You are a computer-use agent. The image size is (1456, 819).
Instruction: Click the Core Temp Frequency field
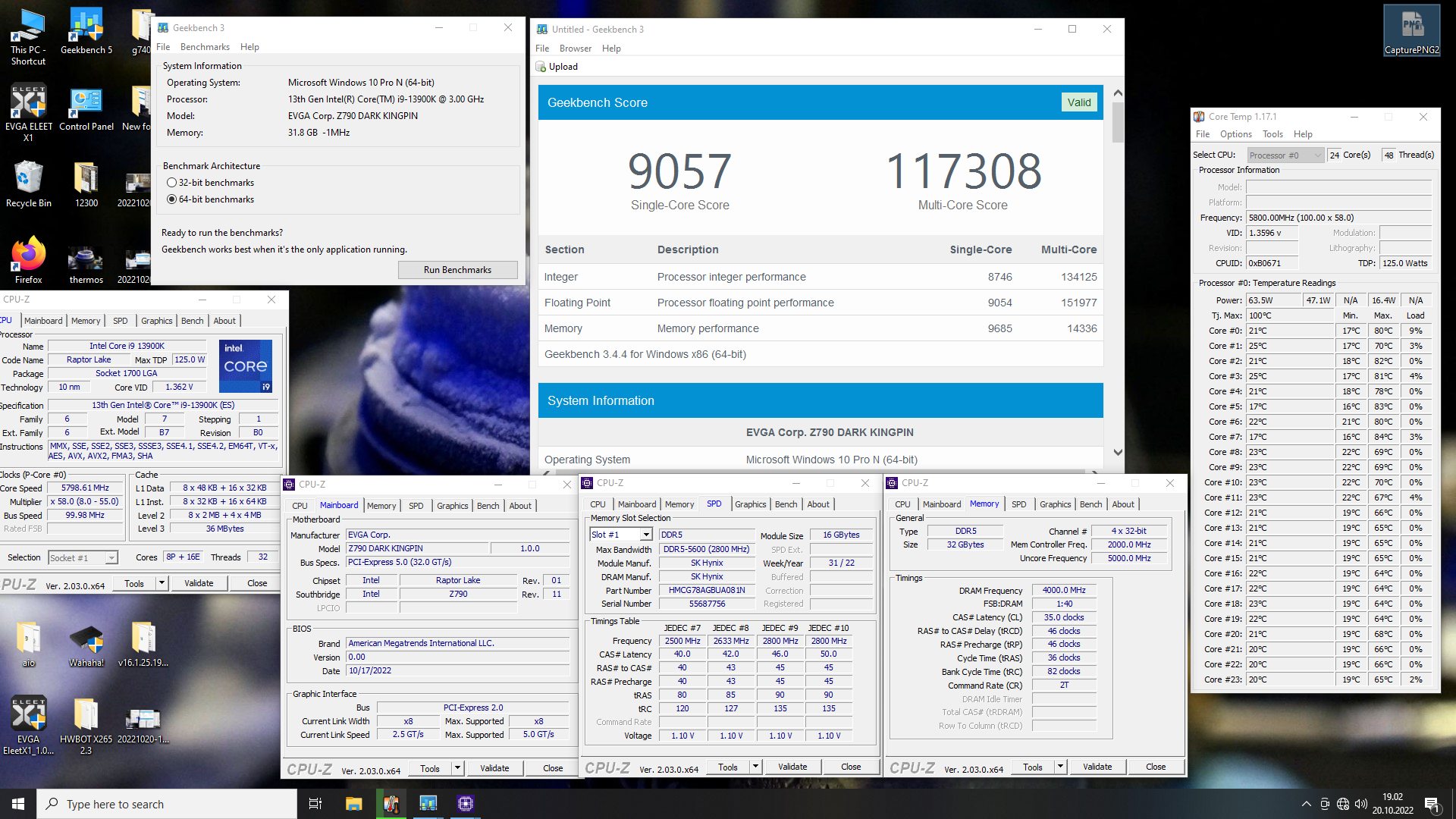point(1339,218)
